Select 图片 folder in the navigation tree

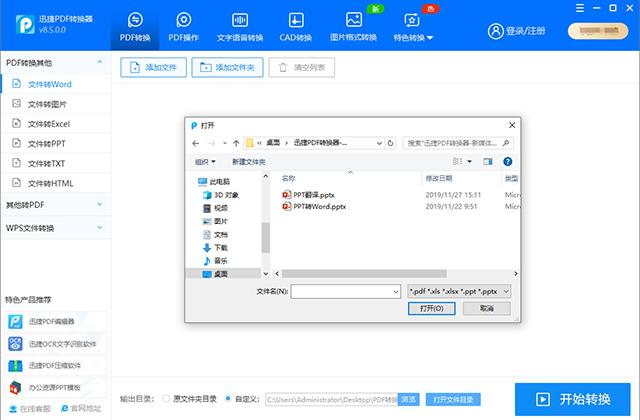click(216, 221)
